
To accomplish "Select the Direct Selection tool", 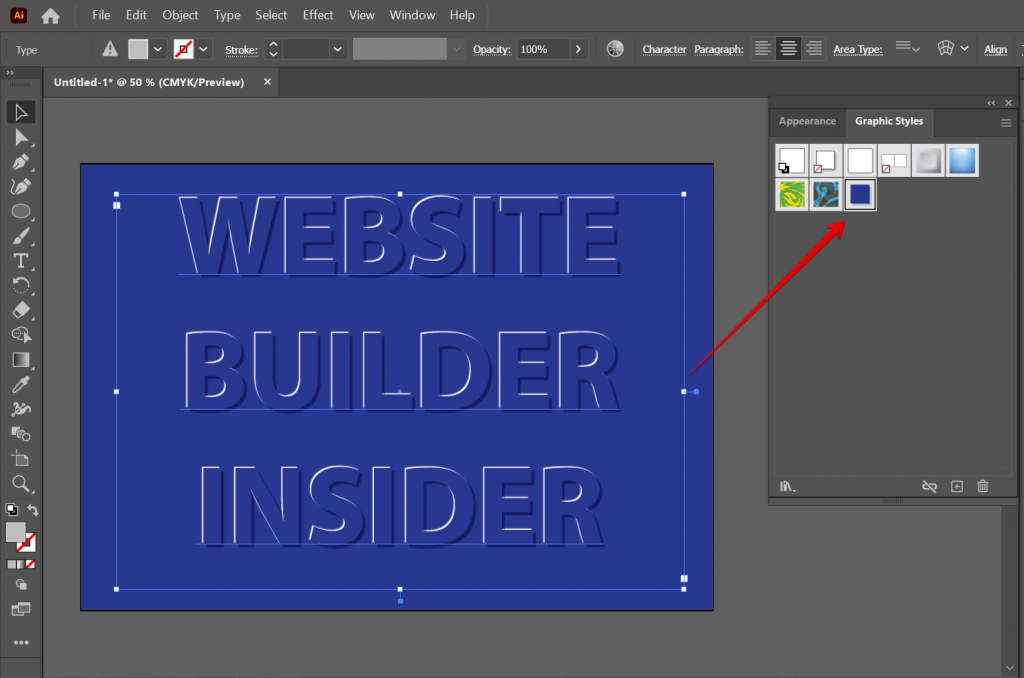I will (21, 136).
